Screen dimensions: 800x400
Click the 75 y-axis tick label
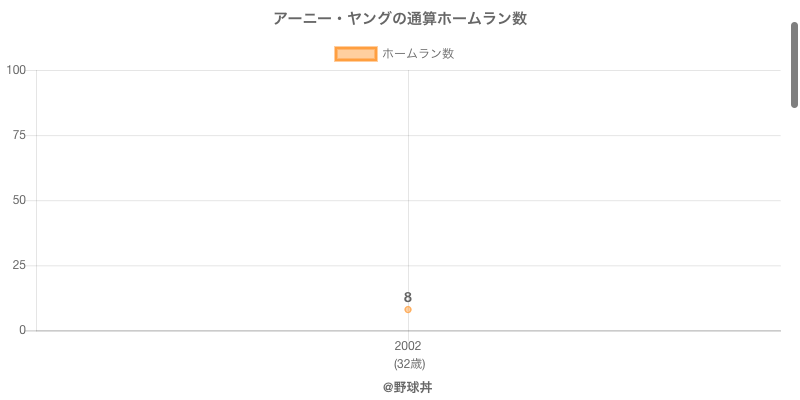point(19,135)
